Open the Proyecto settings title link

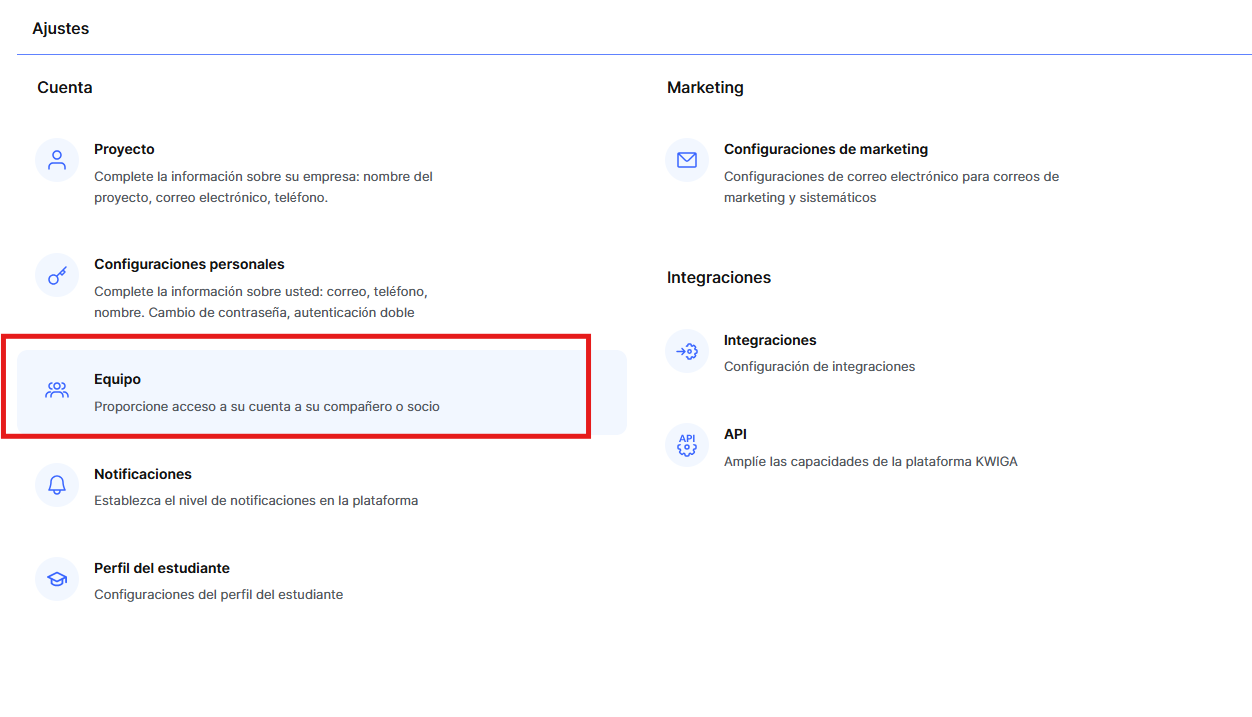(x=124, y=149)
